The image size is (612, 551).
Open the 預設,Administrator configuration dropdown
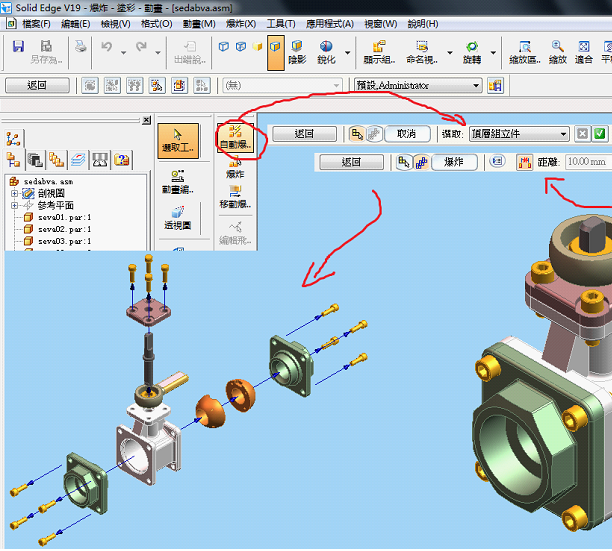(x=418, y=85)
